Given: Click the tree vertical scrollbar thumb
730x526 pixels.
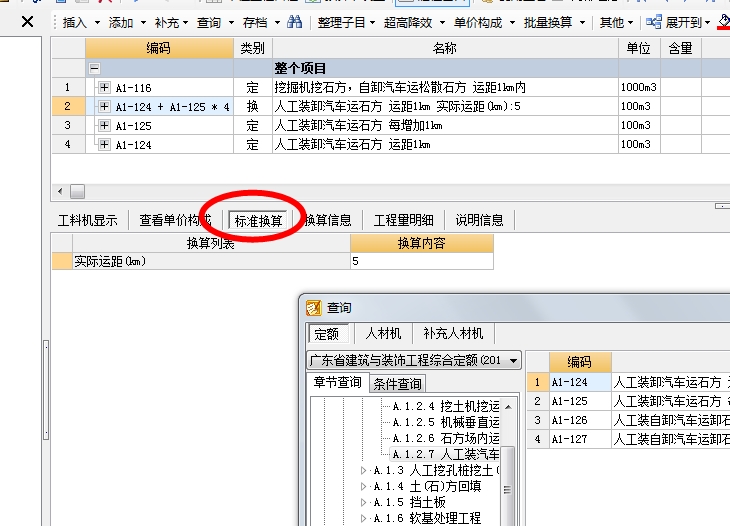Looking at the screenshot, I should tap(508, 486).
